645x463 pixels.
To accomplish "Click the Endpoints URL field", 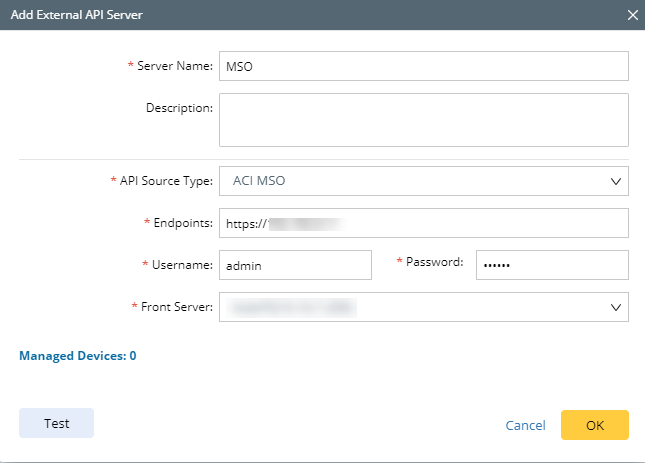I will tap(423, 223).
